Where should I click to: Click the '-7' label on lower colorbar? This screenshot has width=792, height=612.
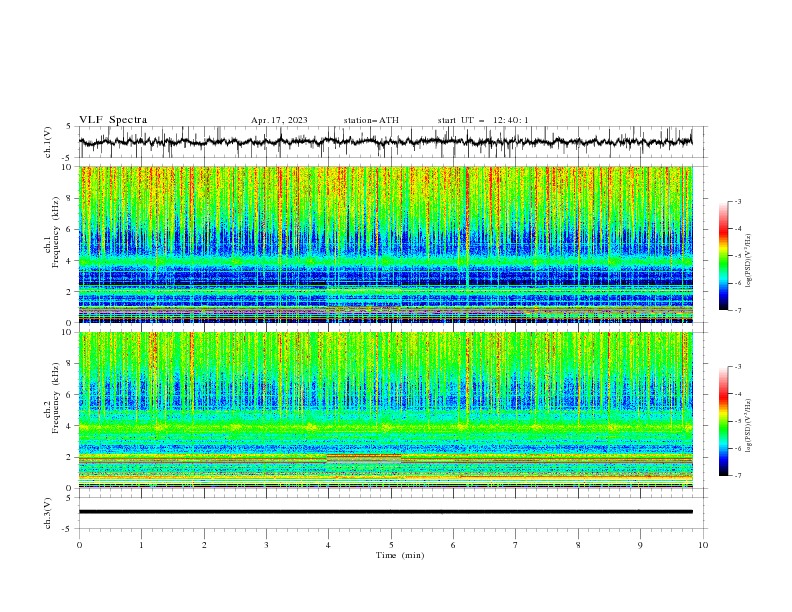(x=737, y=475)
